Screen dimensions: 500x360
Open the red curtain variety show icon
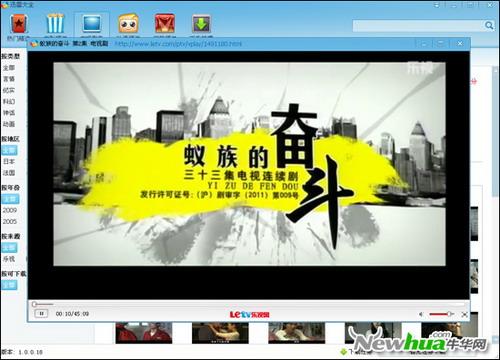point(165,23)
